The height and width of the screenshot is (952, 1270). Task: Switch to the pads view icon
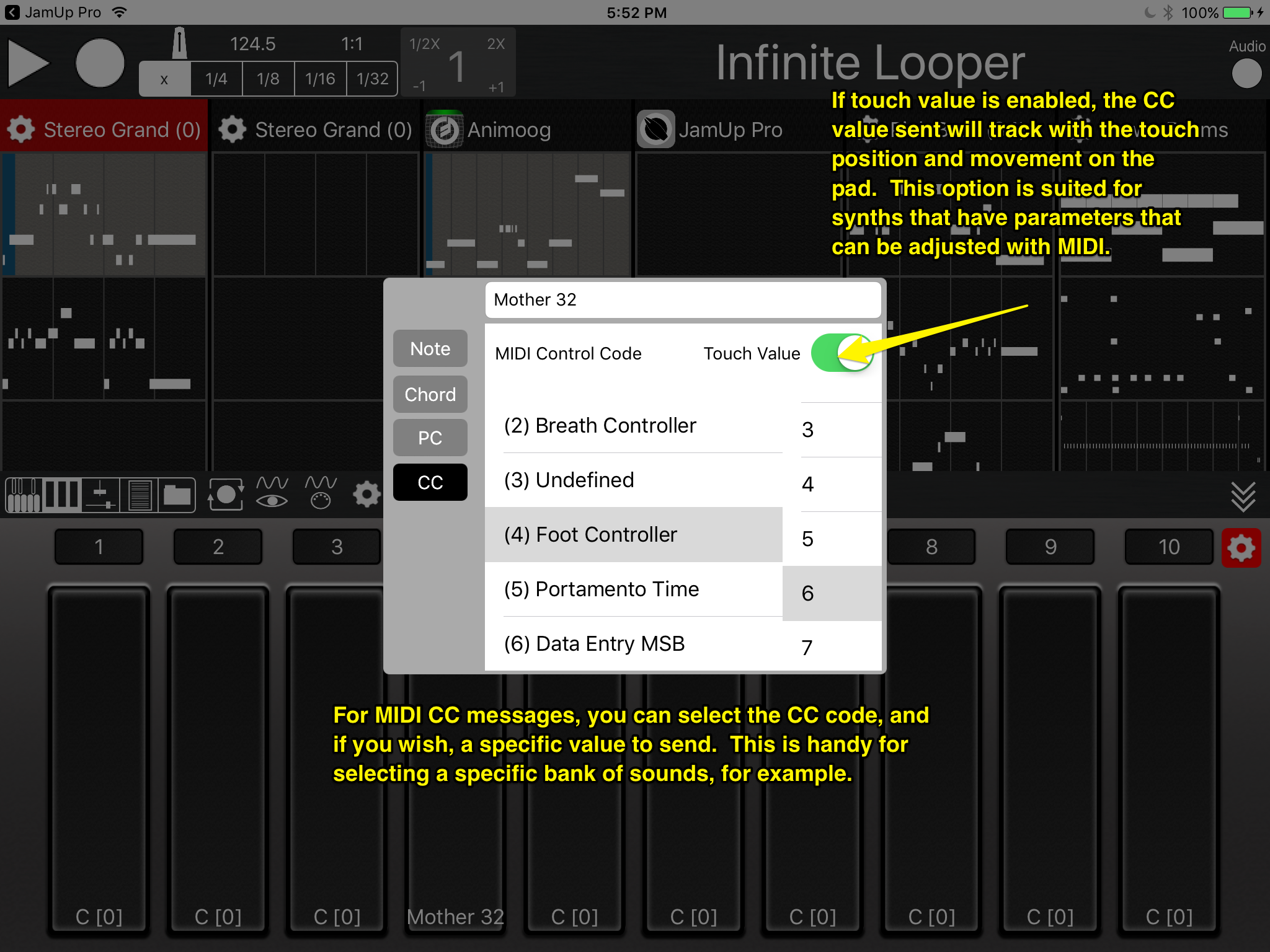(61, 495)
